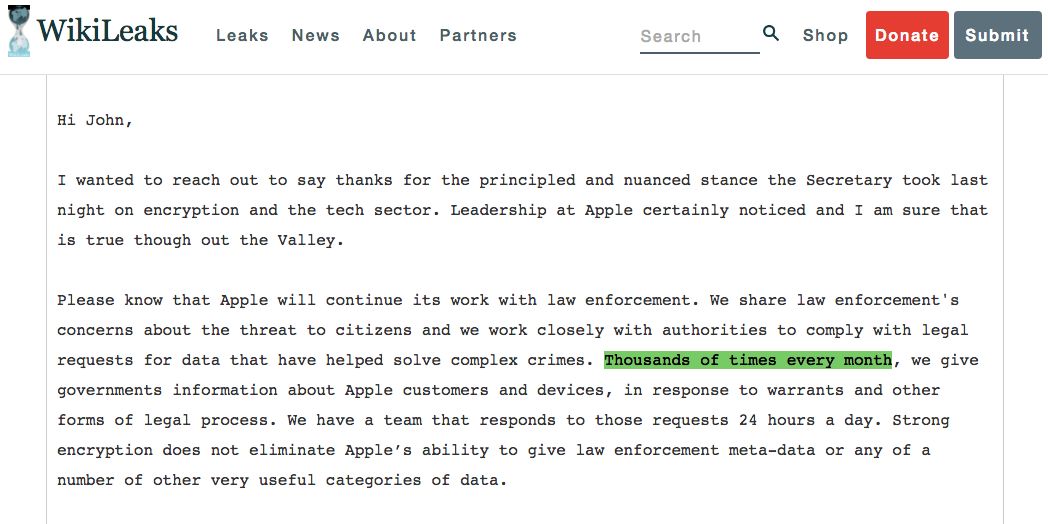The width and height of the screenshot is (1048, 524).
Task: Click the word "Valley" in first paragraph
Action: click(x=313, y=240)
